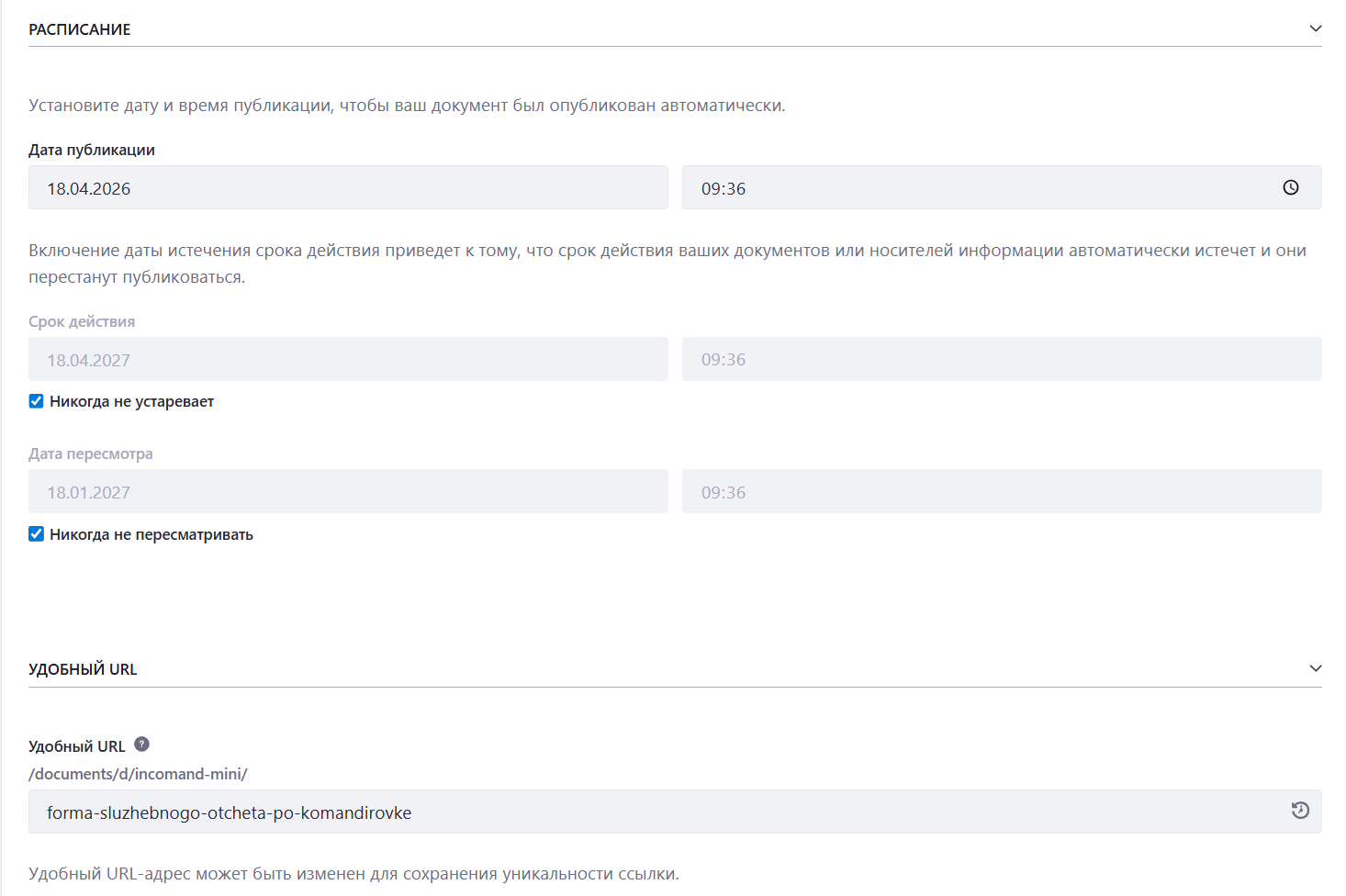
Task: Collapse section using the РАСПИСАНИЕ chevron arrow
Action: (x=1315, y=28)
